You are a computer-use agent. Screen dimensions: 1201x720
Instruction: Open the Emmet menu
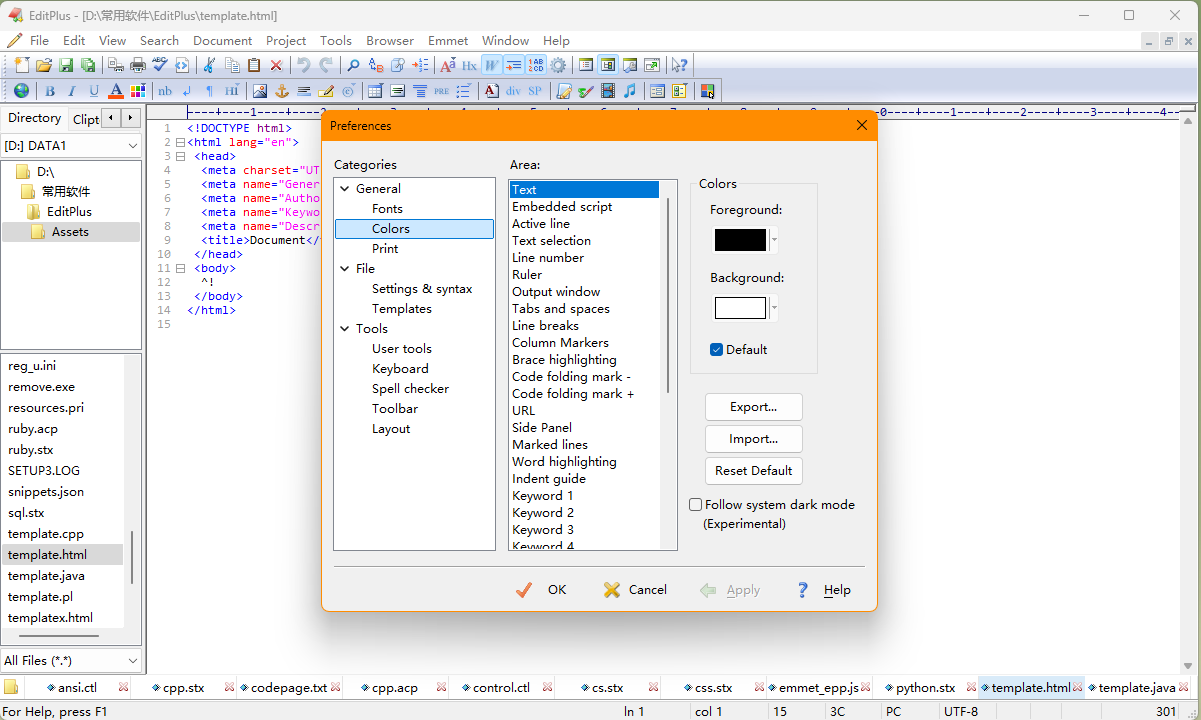pos(448,41)
